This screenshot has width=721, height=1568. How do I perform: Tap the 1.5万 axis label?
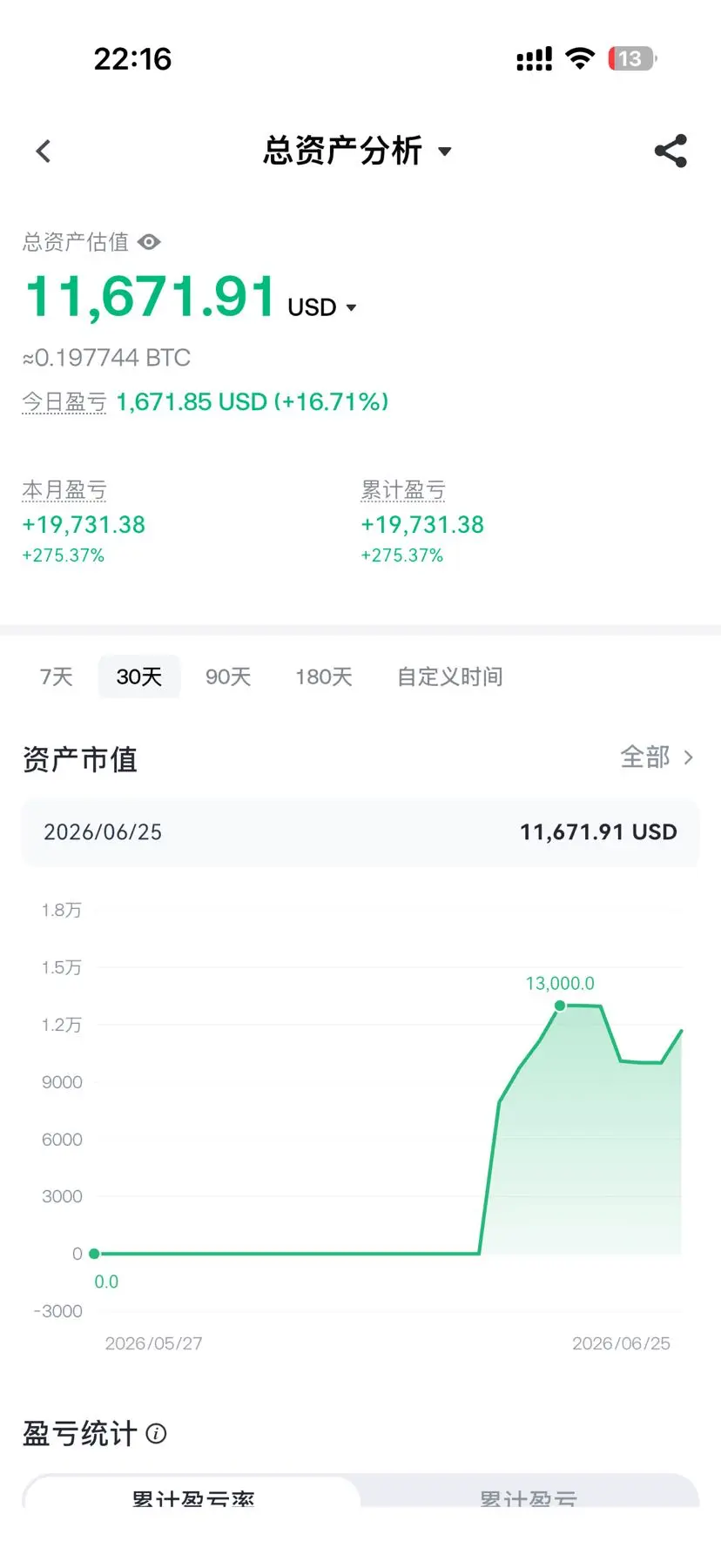coord(62,967)
